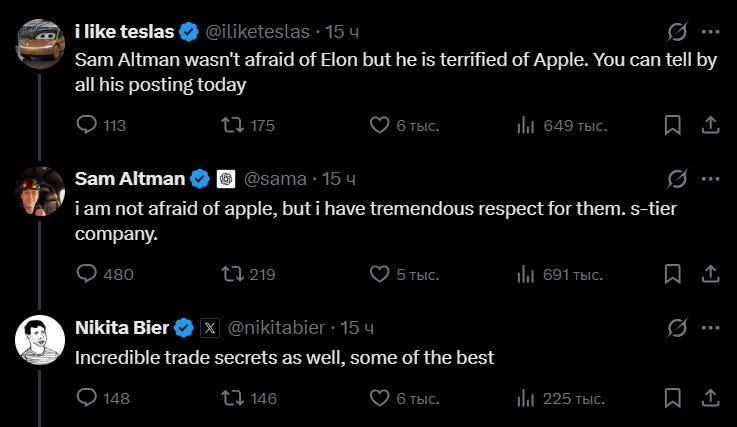Click the X affiliation badge next to Nikita Bier

click(210, 328)
